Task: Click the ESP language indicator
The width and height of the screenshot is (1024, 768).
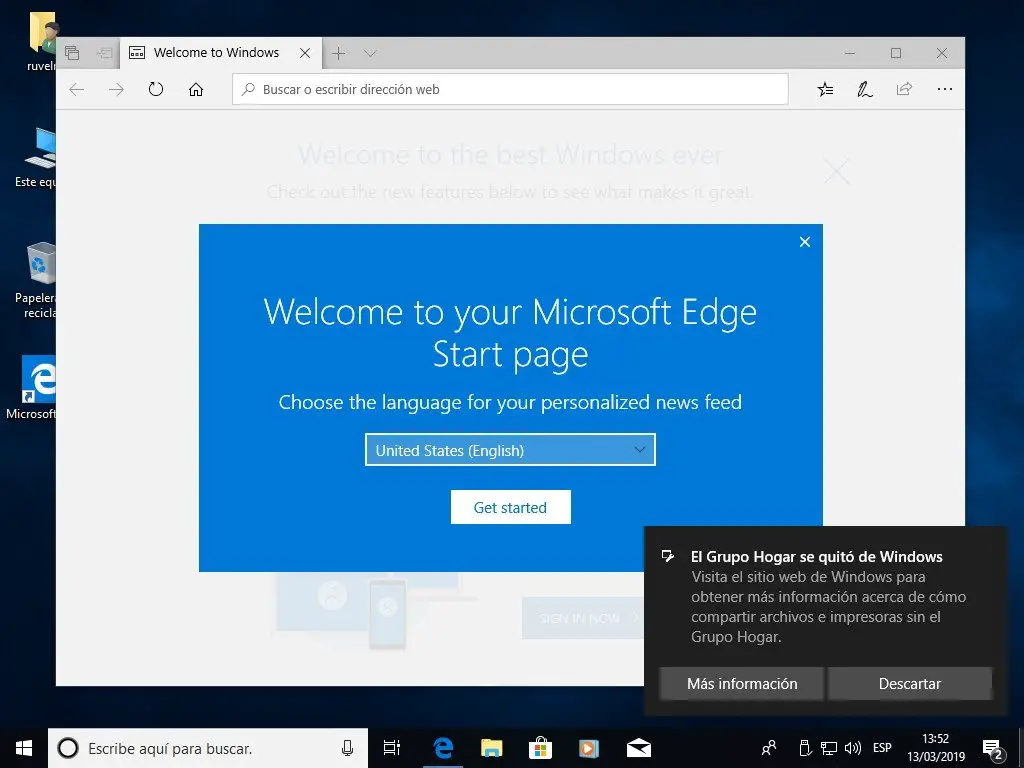Action: 882,748
